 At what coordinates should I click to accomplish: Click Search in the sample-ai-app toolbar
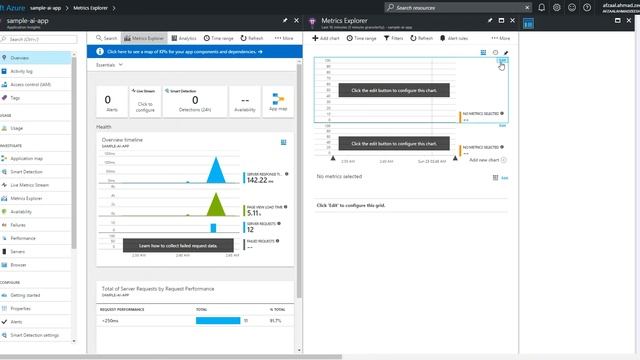click(107, 38)
